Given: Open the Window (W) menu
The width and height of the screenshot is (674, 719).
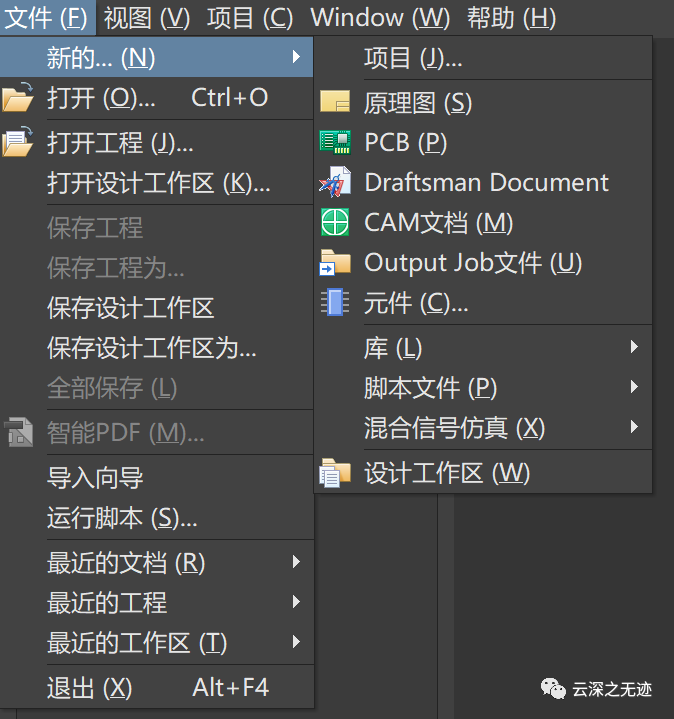Looking at the screenshot, I should pyautogui.click(x=380, y=18).
